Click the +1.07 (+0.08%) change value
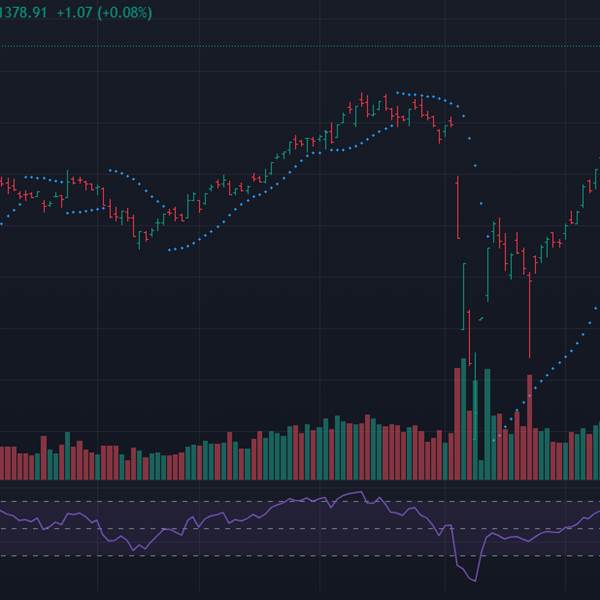 point(104,13)
